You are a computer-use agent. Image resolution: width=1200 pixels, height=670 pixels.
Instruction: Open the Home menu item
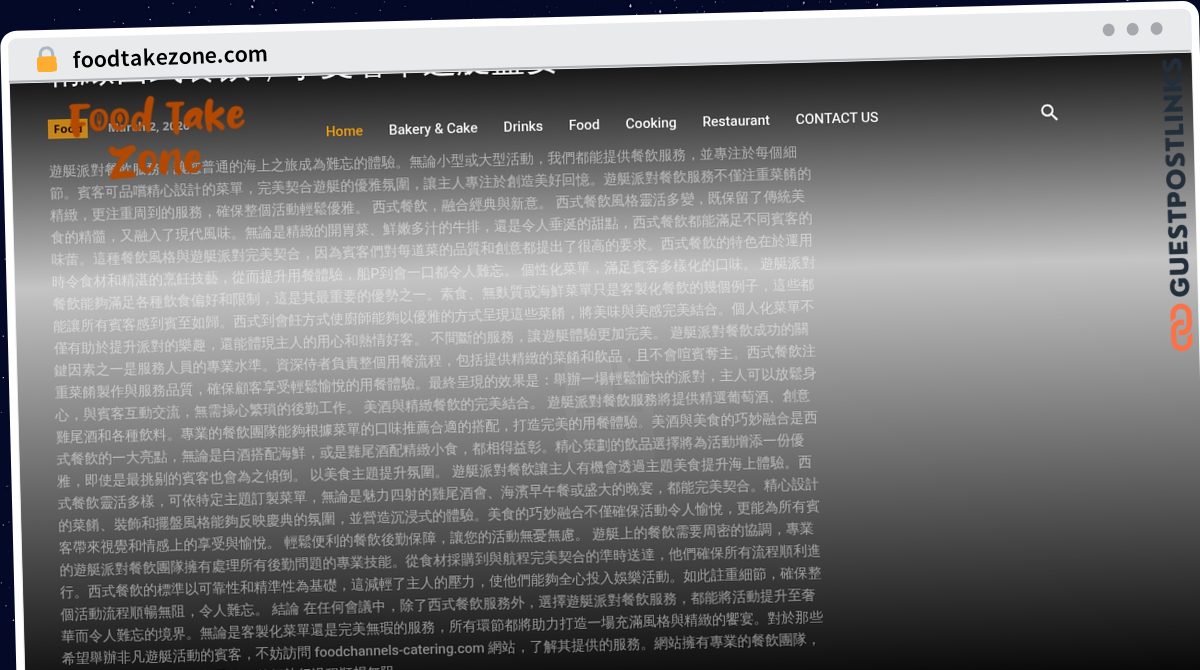click(x=344, y=131)
